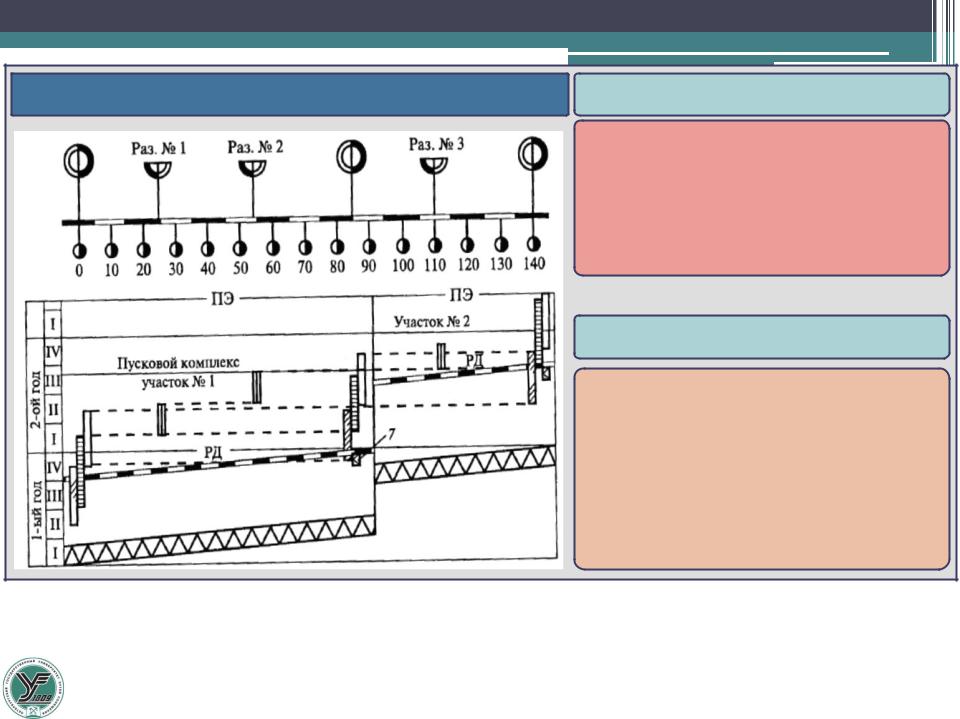Click the university logo with 1809

(x=33, y=687)
